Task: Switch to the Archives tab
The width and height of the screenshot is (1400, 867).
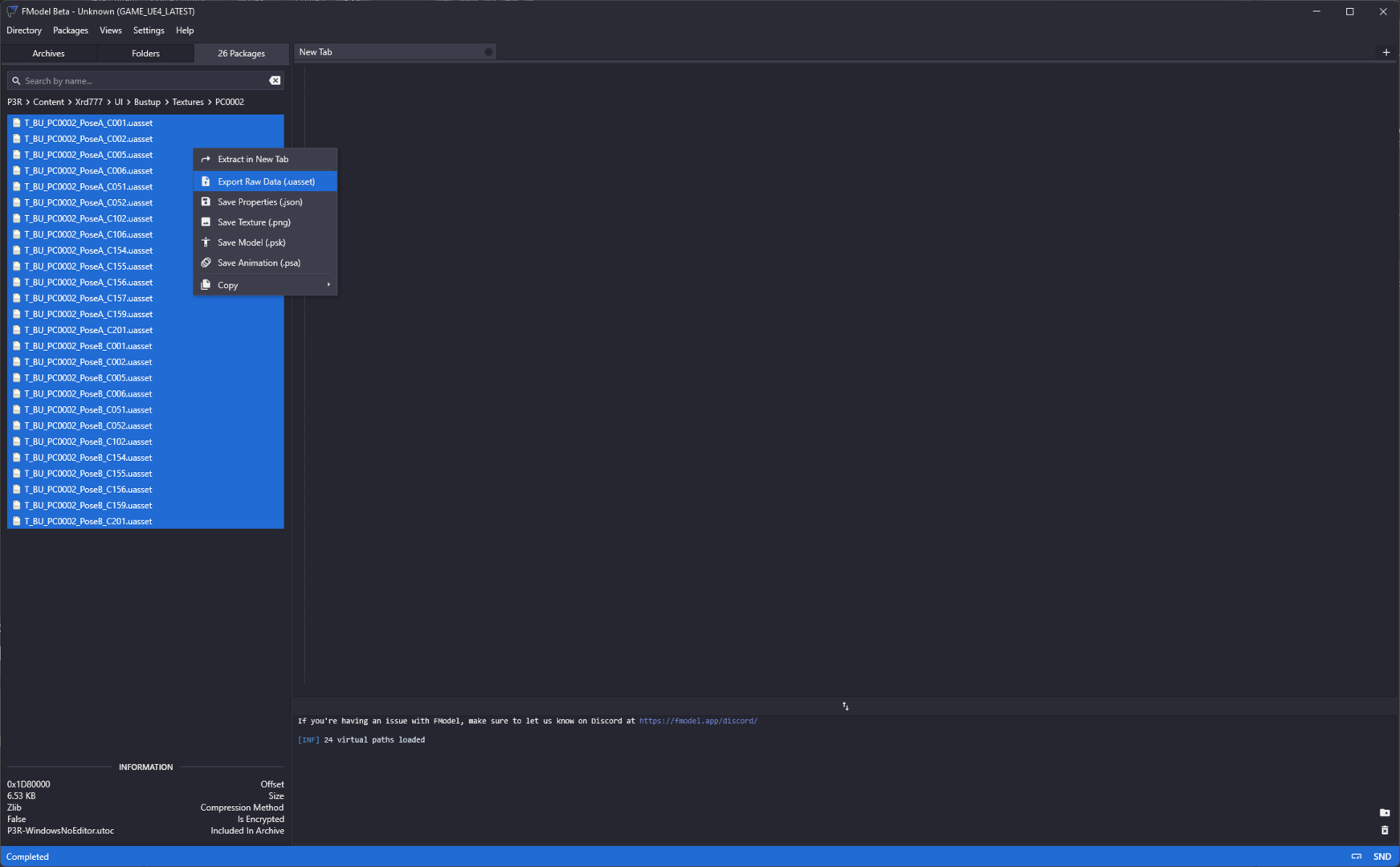Action: click(49, 53)
